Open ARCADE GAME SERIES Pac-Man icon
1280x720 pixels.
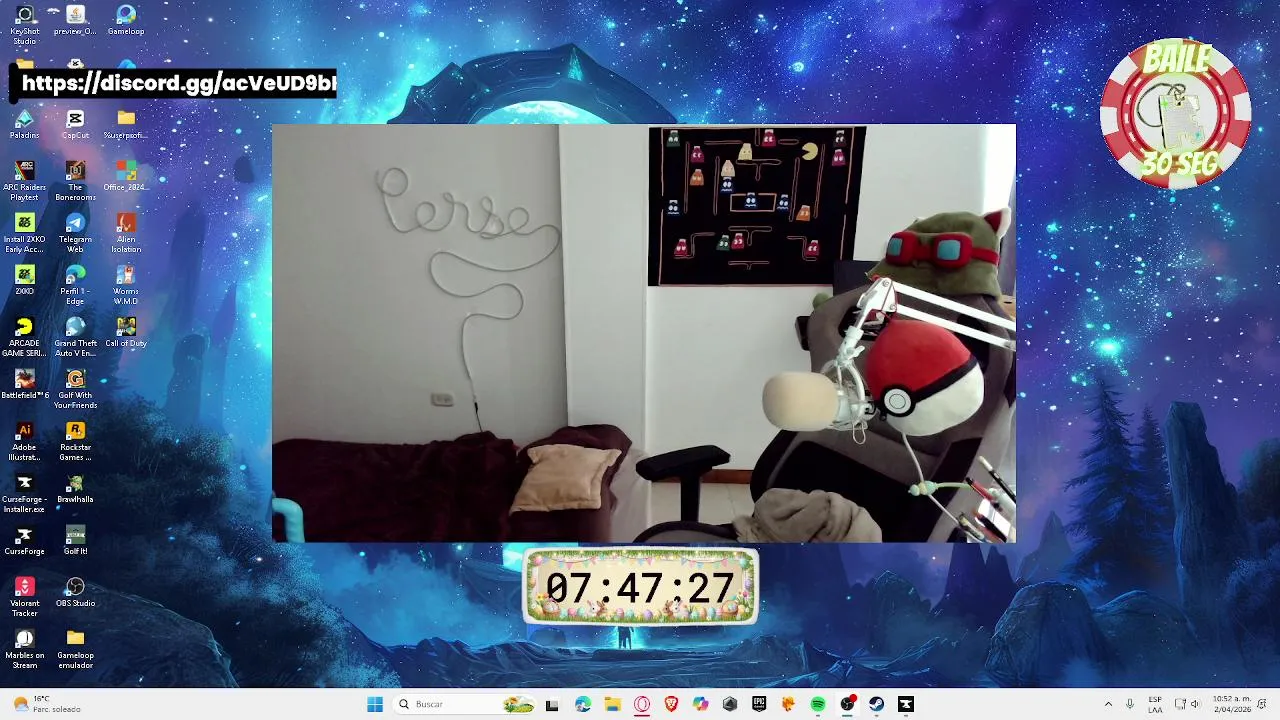pos(24,337)
